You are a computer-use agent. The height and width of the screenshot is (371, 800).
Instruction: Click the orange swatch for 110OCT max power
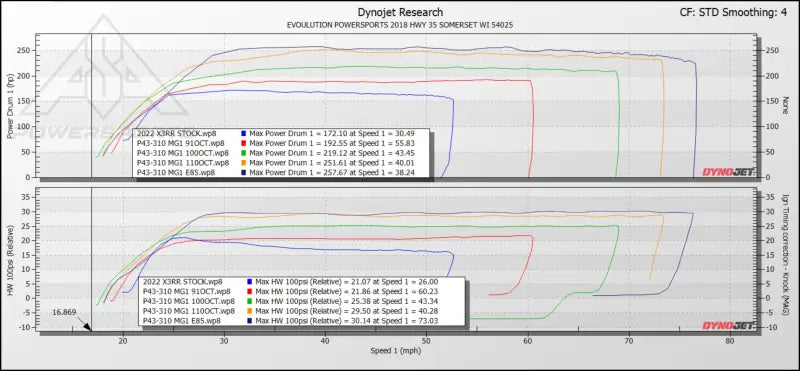click(242, 162)
